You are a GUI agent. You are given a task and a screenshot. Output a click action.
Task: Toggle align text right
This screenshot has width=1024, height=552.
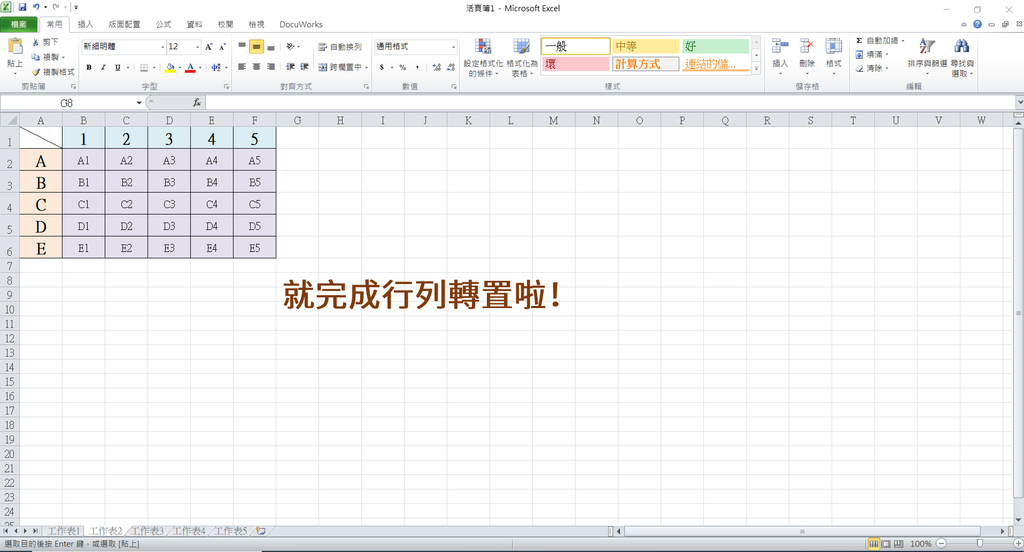pyautogui.click(x=270, y=67)
